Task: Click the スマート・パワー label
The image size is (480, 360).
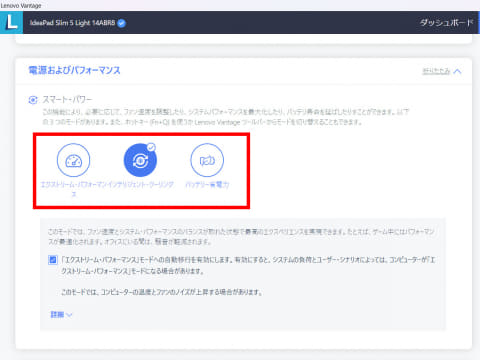Action: (x=67, y=99)
